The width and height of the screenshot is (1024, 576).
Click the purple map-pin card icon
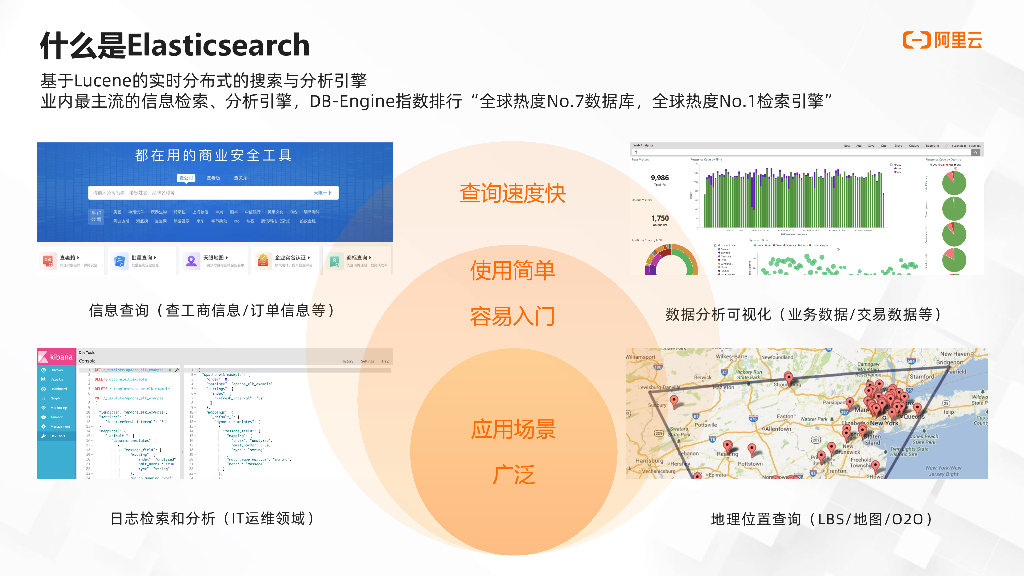[x=191, y=261]
